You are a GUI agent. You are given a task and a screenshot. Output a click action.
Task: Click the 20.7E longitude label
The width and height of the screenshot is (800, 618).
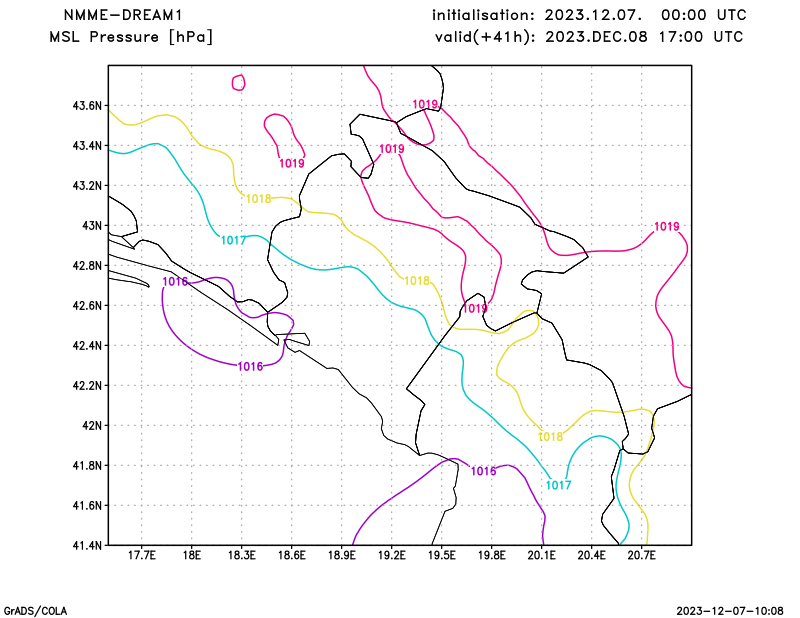tap(641, 555)
